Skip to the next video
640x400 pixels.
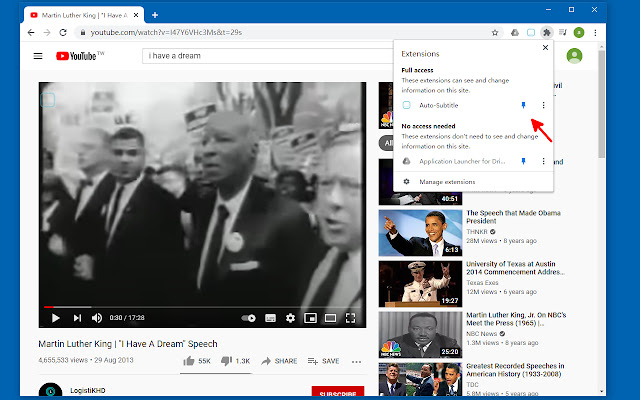[77, 318]
